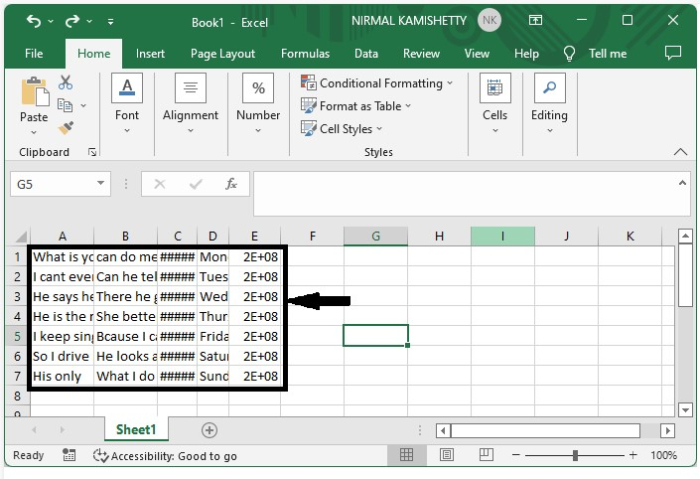The width and height of the screenshot is (700, 479).
Task: Click the Select All corner triangle
Action: tap(19, 236)
